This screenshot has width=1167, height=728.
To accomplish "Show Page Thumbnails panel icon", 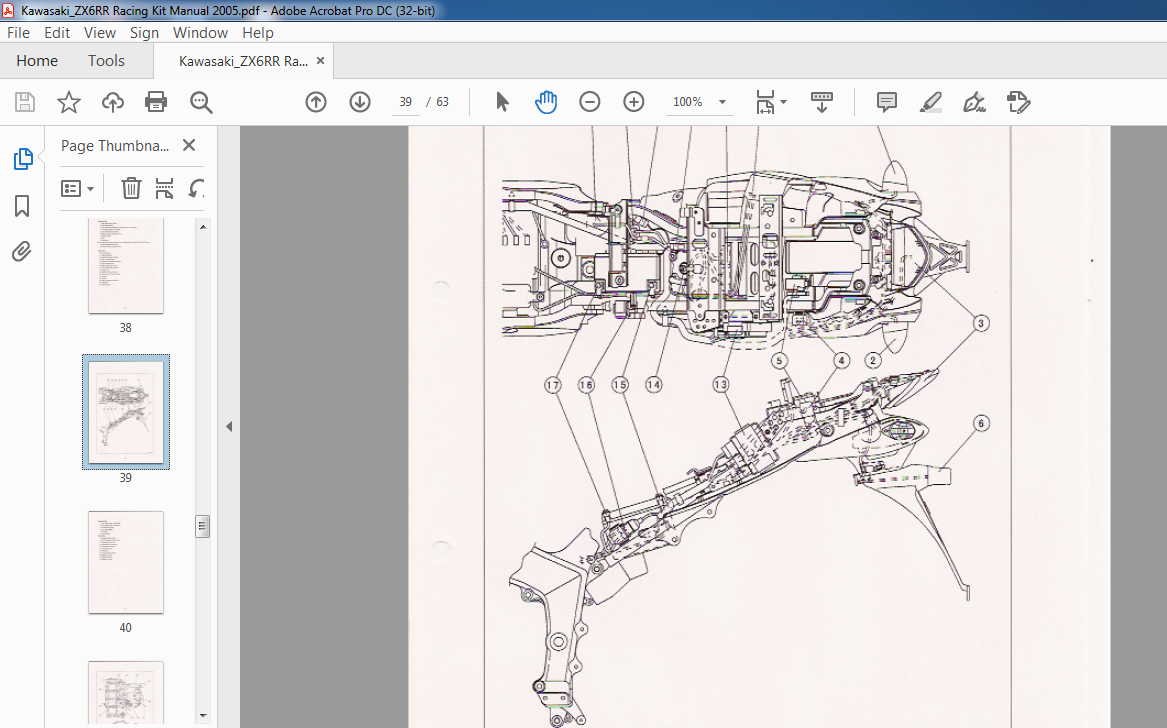I will (23, 159).
